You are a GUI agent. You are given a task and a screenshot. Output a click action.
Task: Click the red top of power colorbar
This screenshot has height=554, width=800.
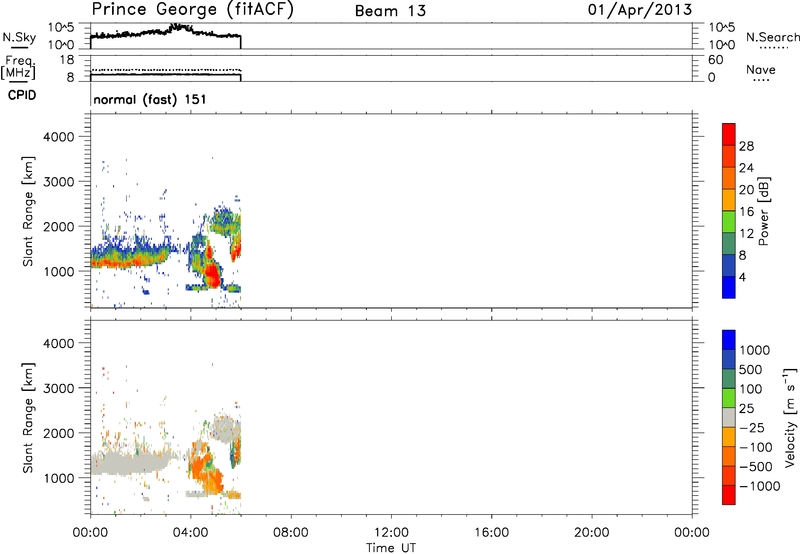pos(729,134)
